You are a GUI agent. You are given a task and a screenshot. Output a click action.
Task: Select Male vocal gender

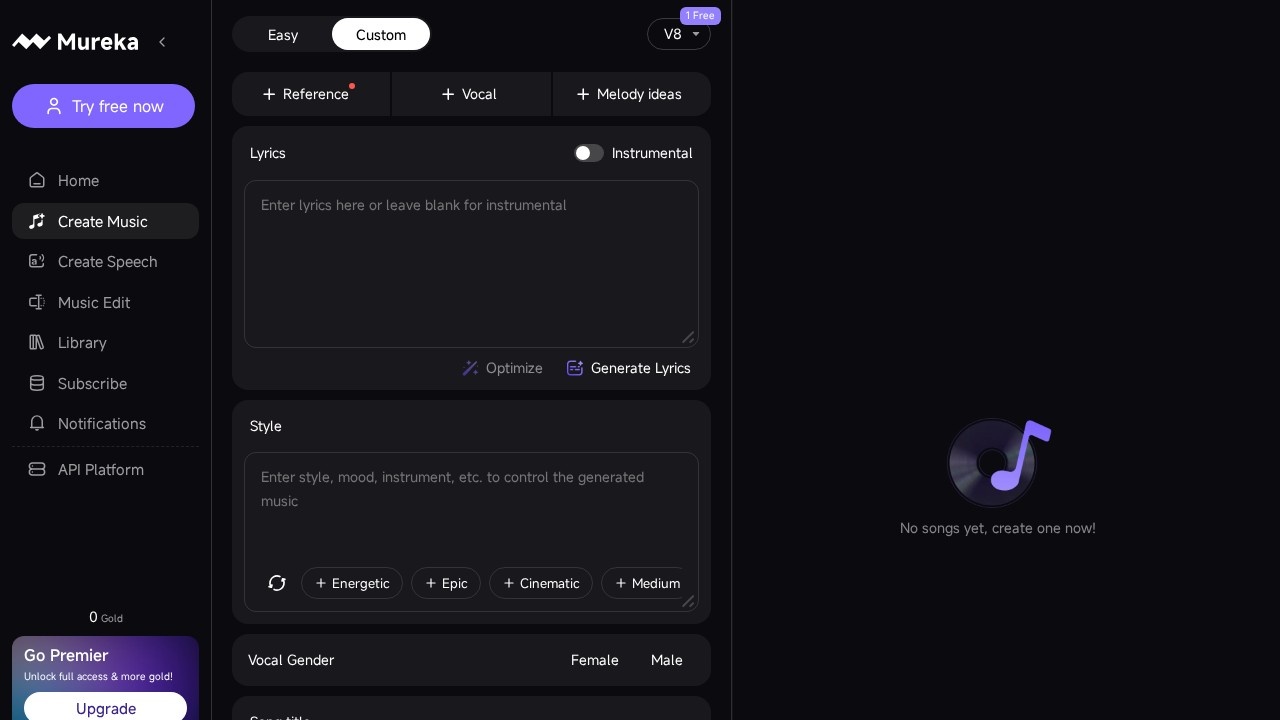click(x=666, y=660)
